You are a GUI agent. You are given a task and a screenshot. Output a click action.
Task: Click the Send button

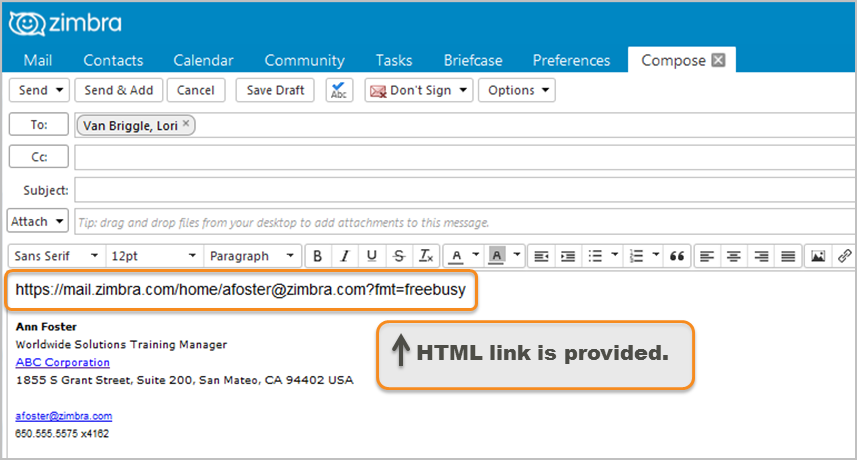click(33, 90)
